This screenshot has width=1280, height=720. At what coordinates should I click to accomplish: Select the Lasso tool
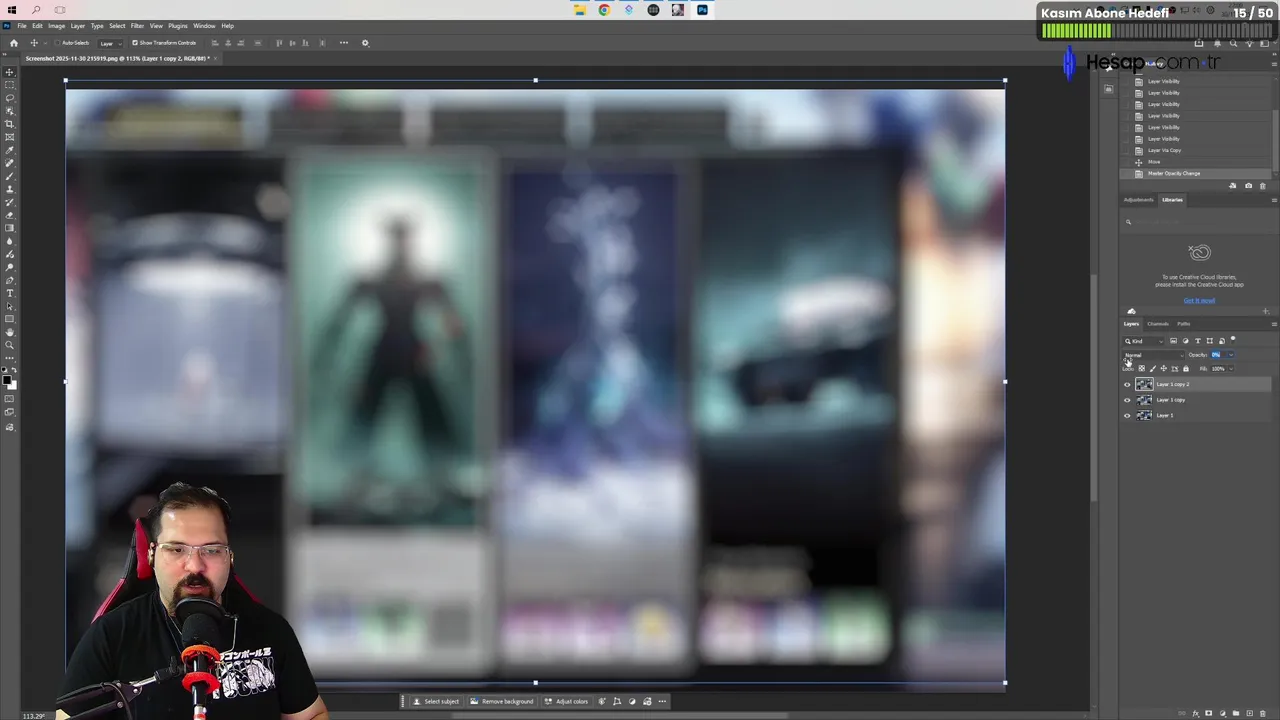click(x=10, y=98)
